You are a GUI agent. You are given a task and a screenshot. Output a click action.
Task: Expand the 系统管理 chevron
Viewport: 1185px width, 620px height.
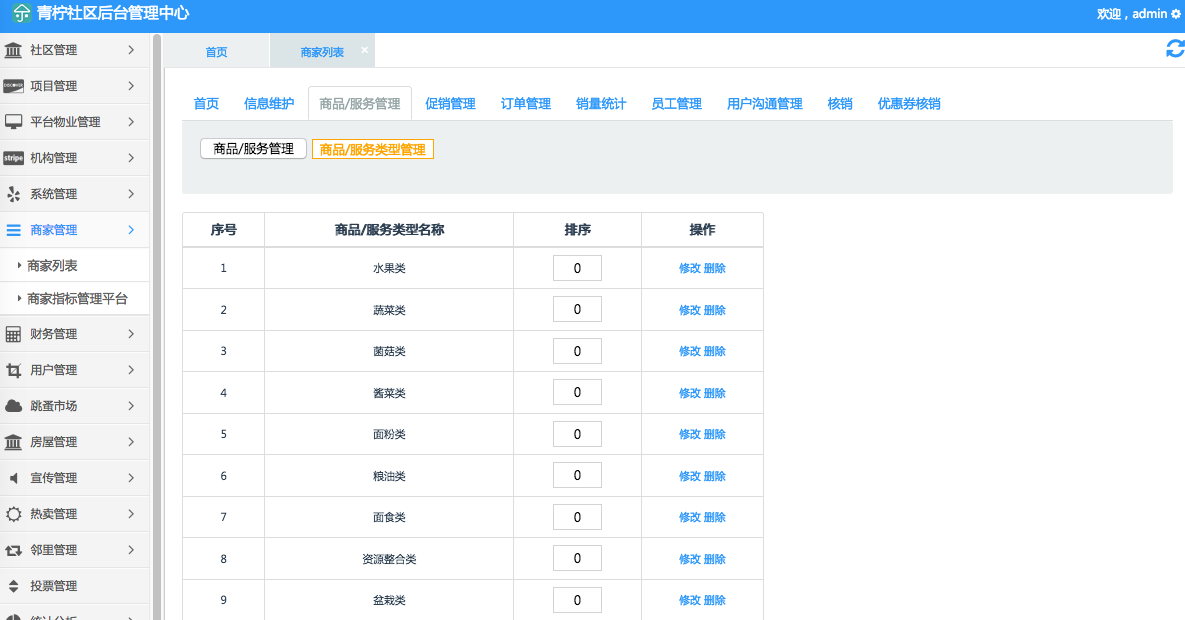131,194
